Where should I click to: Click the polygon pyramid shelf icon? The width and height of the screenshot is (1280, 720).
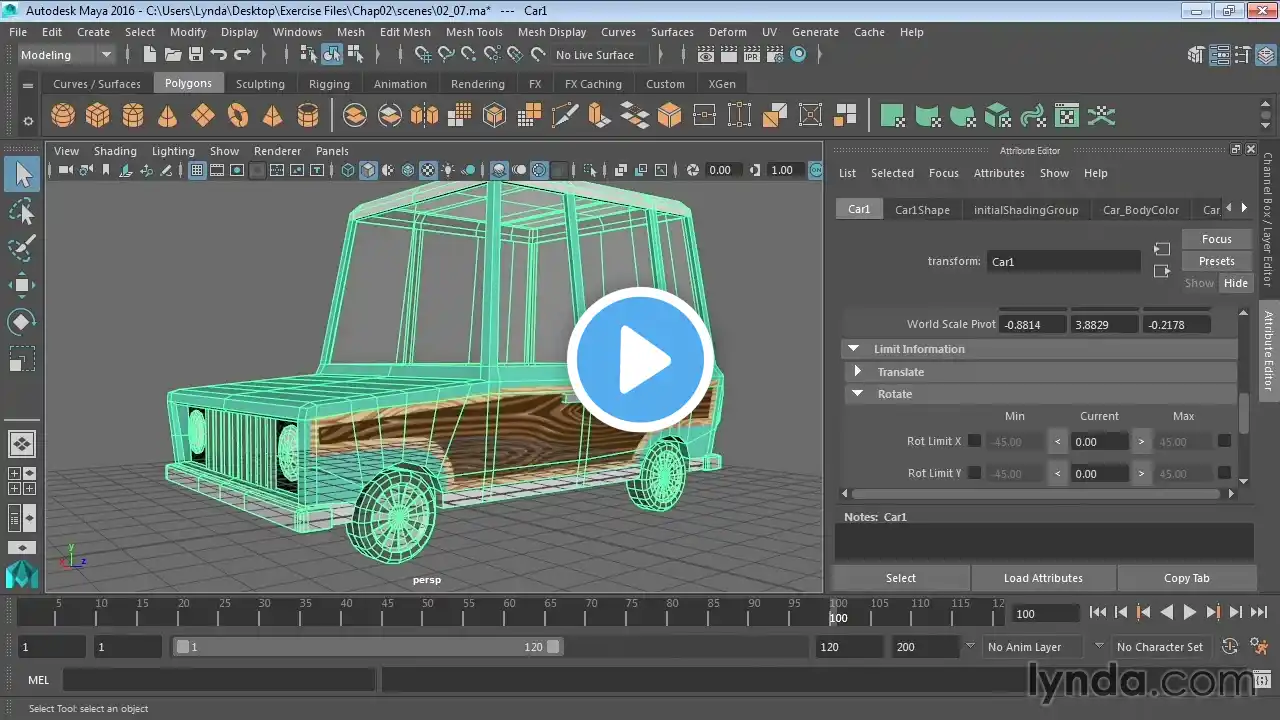(273, 116)
